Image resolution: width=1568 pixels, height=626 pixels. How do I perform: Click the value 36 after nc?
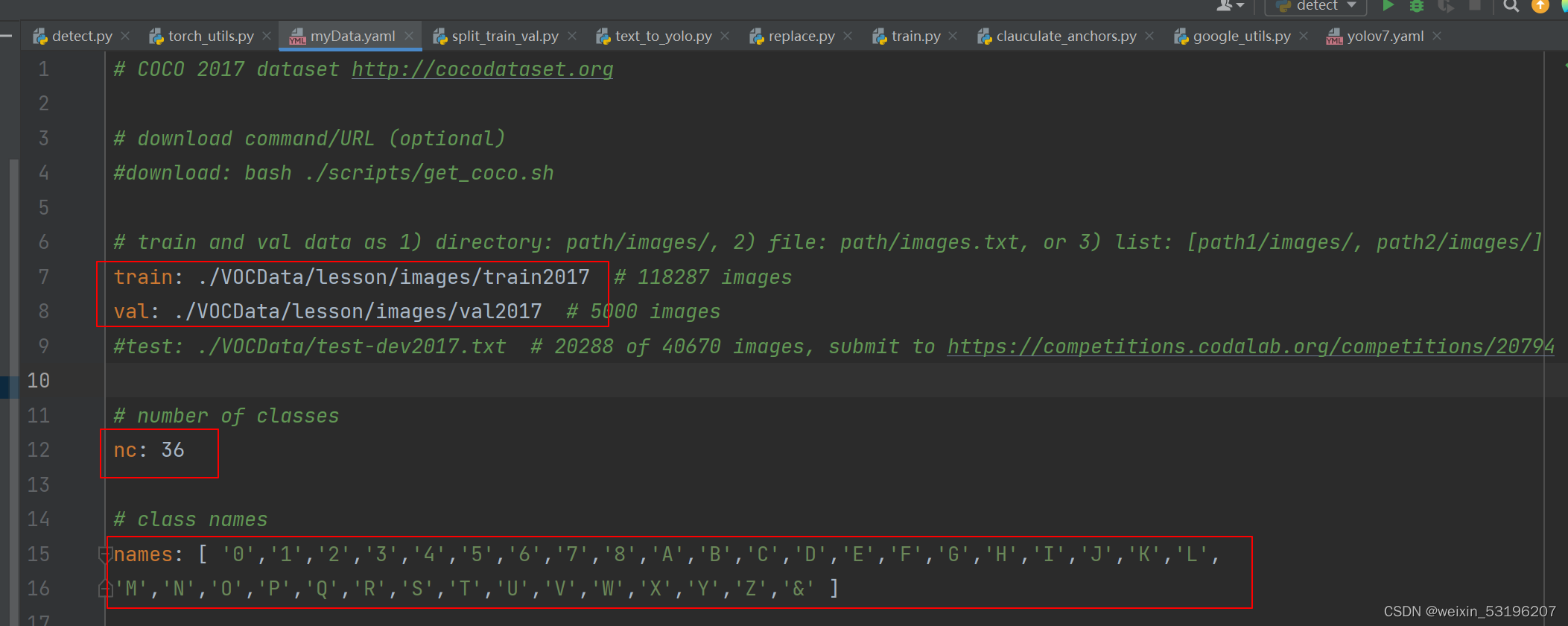[x=173, y=450]
